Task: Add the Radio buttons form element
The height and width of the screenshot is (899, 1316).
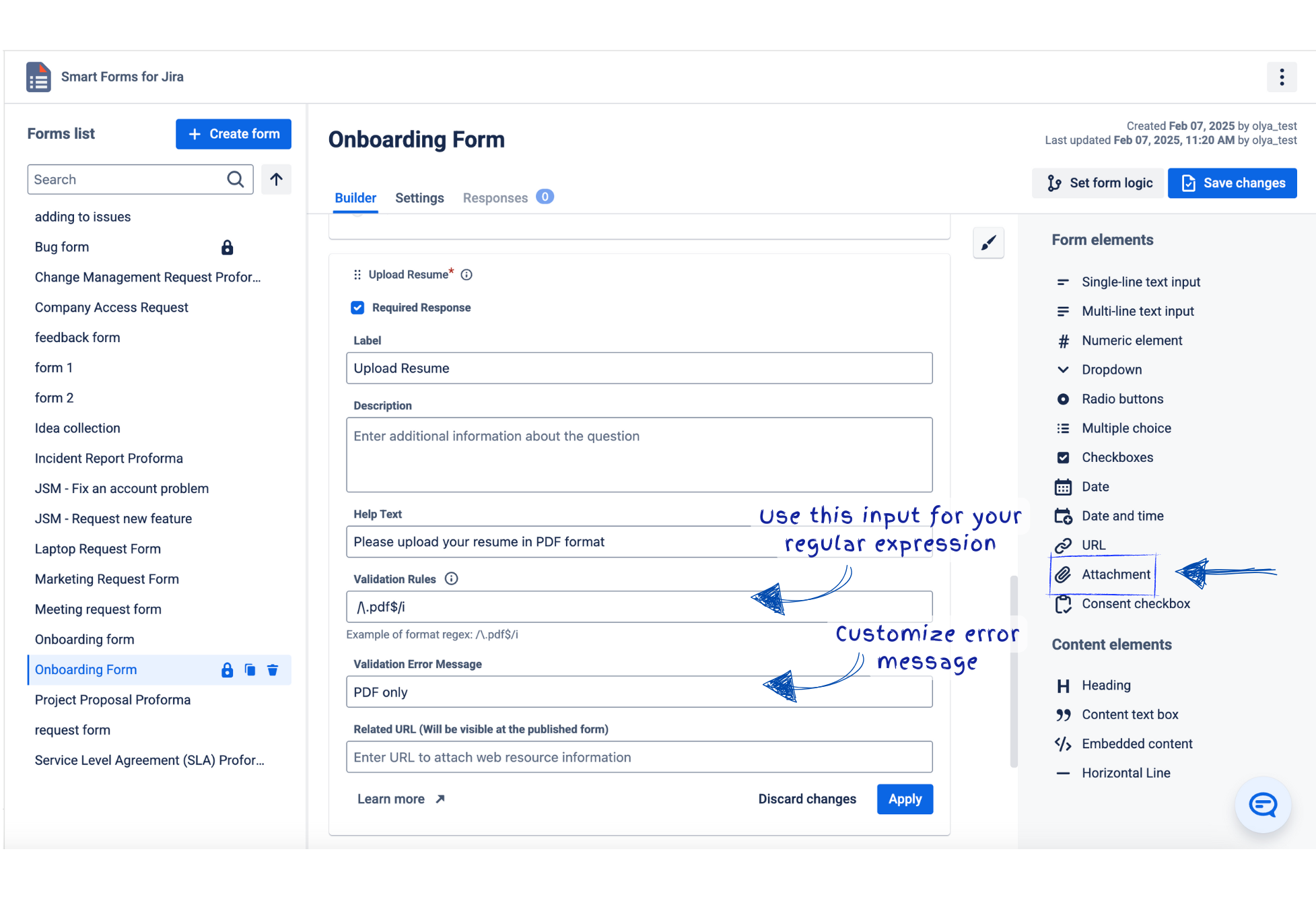Action: [x=1121, y=399]
